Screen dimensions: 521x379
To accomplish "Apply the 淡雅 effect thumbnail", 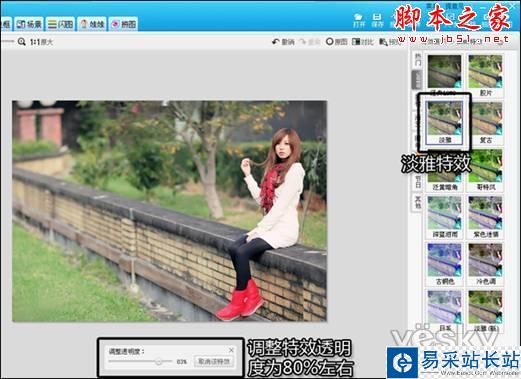I will pyautogui.click(x=445, y=122).
